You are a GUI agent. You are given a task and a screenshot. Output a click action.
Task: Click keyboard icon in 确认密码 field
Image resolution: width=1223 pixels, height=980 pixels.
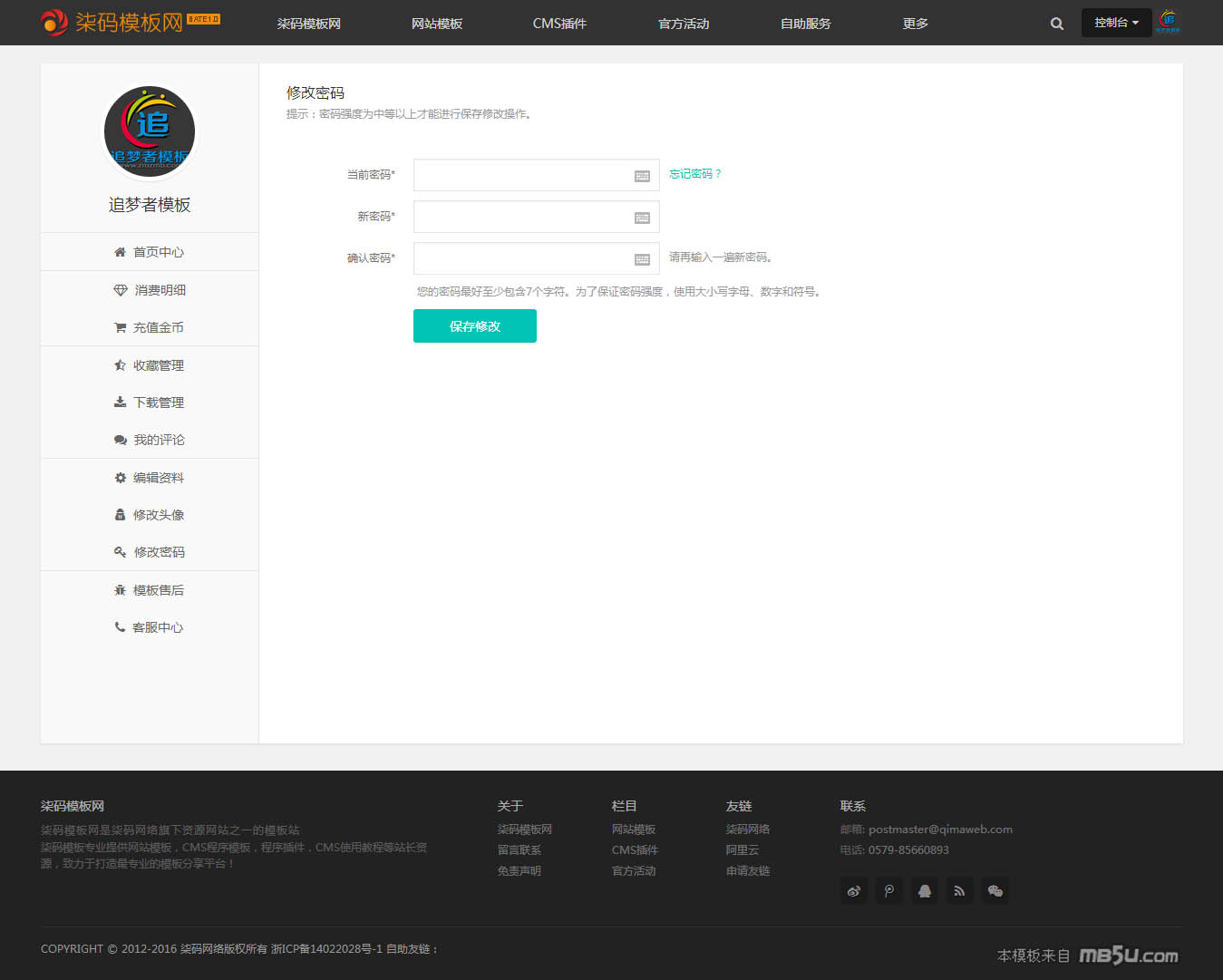pyautogui.click(x=642, y=259)
